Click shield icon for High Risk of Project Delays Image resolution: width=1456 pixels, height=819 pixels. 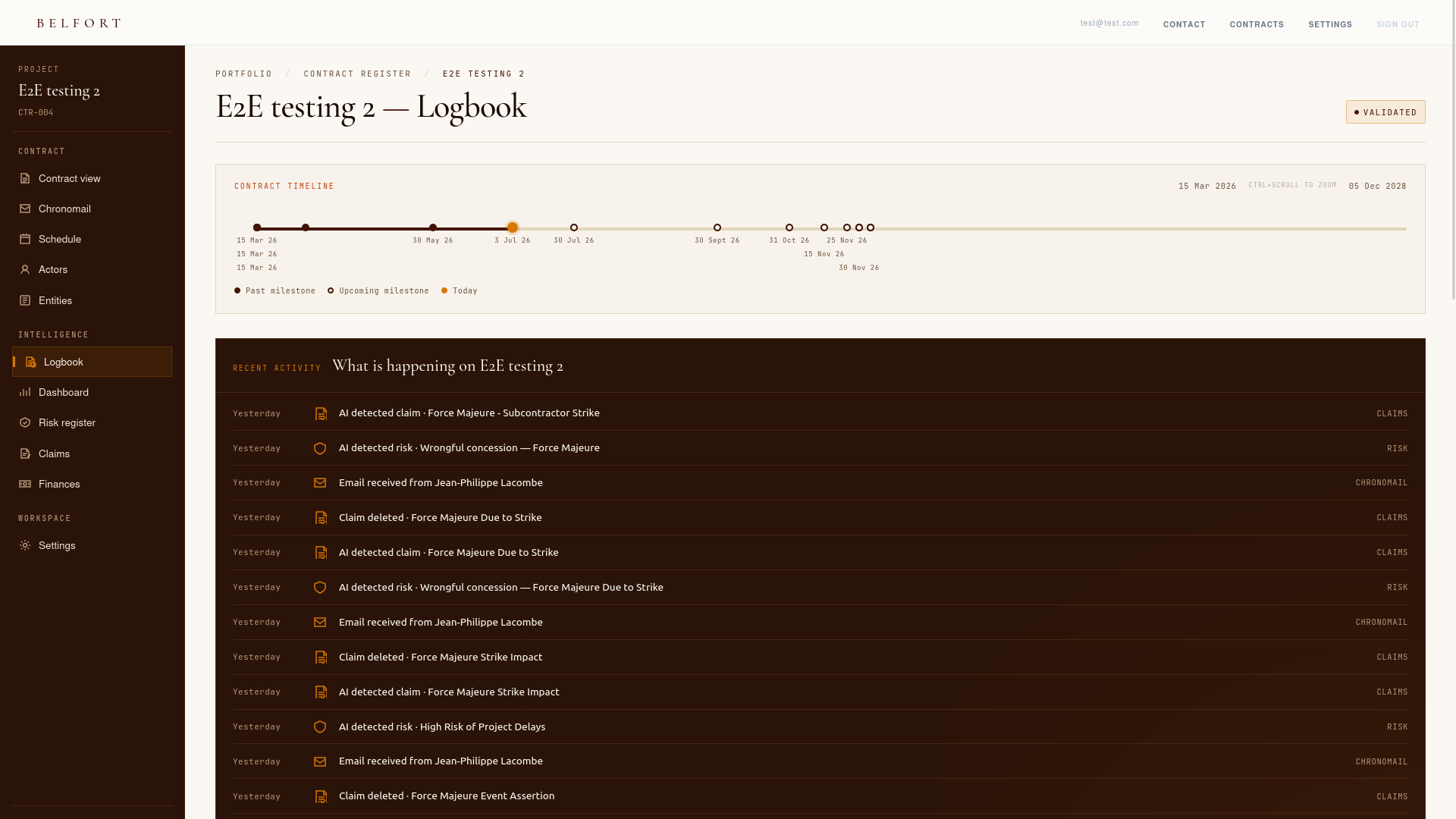pos(320,726)
